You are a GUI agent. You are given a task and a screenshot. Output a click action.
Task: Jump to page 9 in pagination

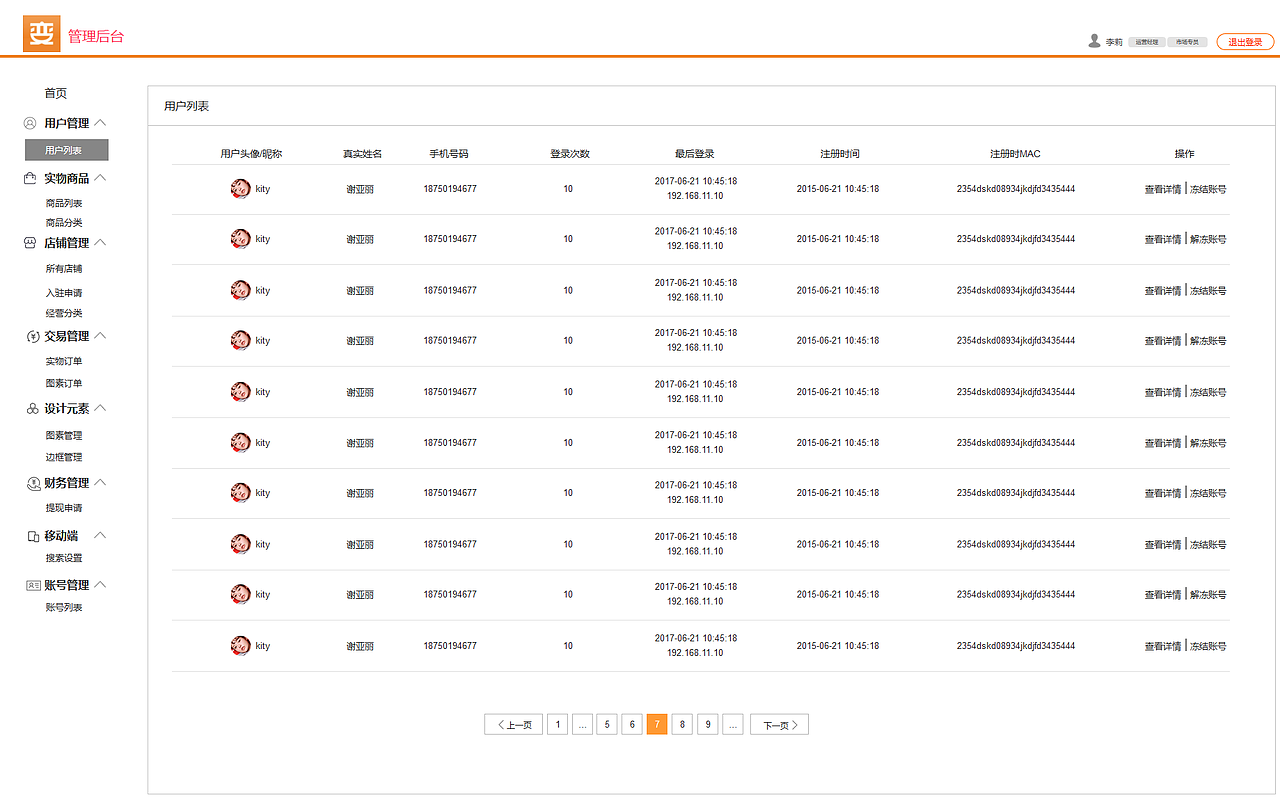708,725
